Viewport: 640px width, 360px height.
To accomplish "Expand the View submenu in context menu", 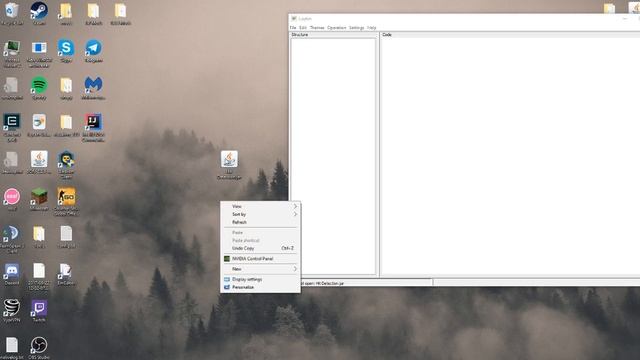I will point(260,206).
